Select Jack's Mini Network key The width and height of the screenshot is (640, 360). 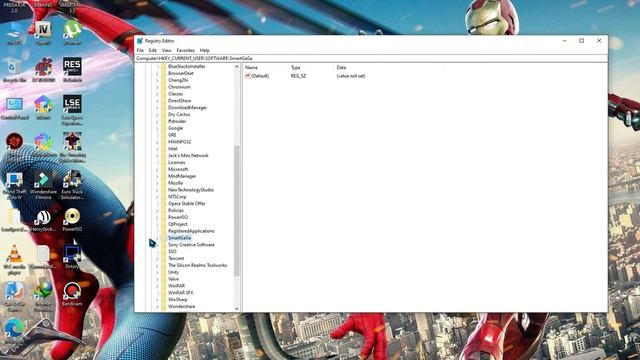[188, 156]
